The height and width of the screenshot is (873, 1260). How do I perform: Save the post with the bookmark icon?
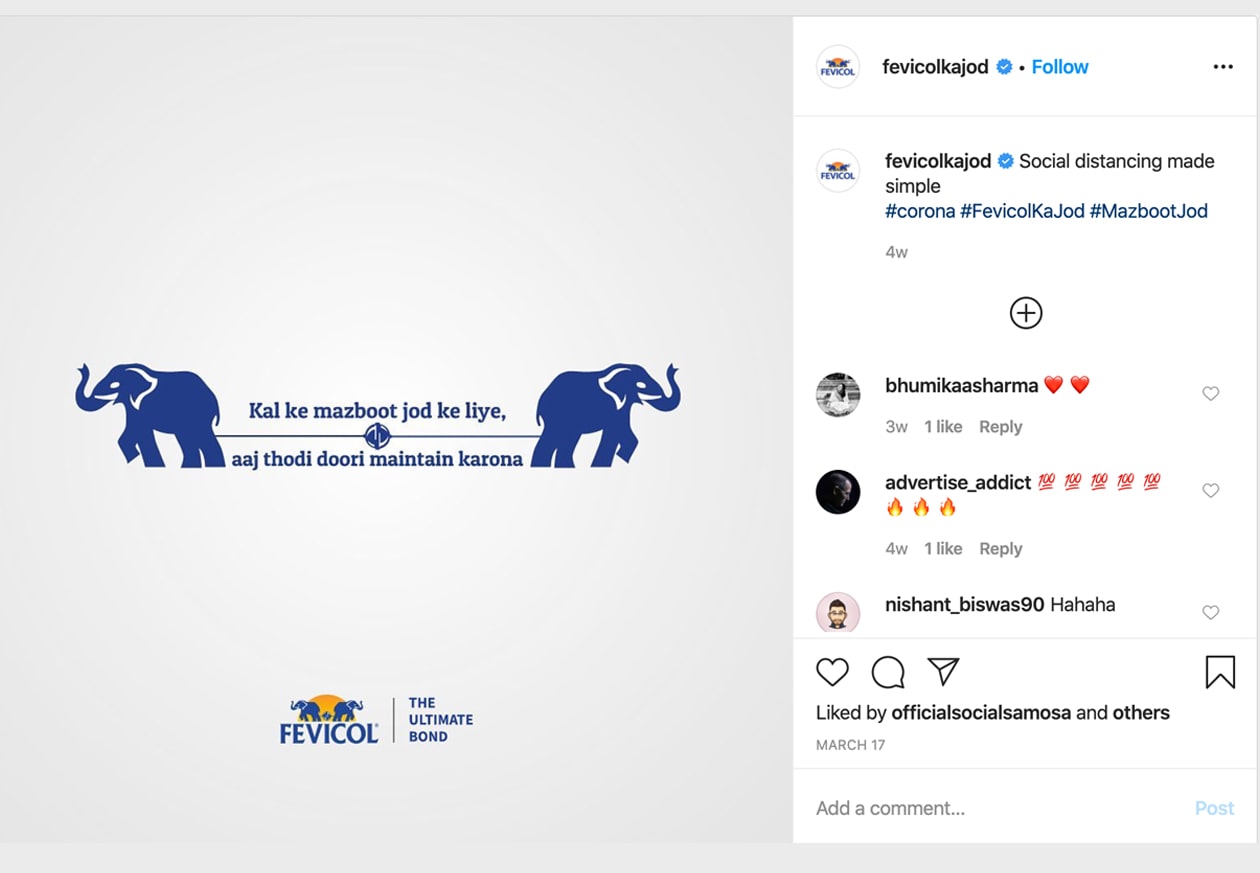(x=1220, y=672)
